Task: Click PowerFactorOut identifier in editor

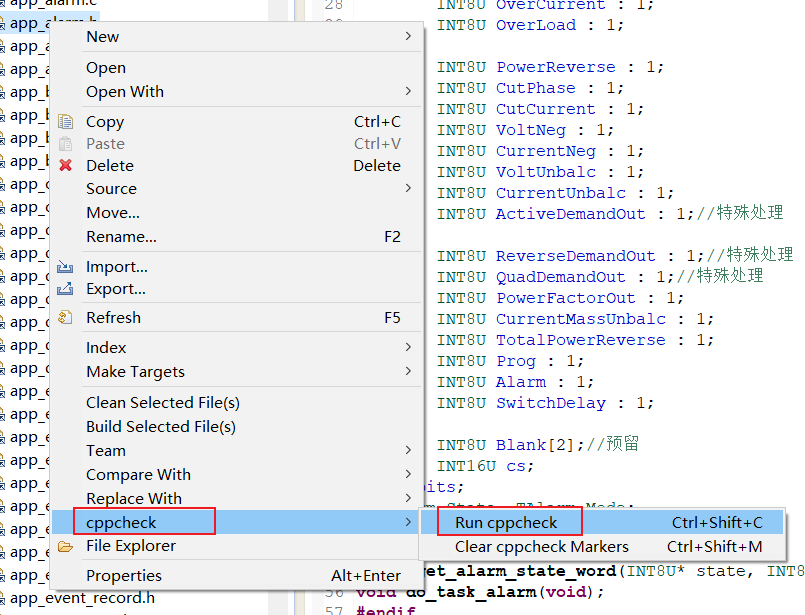Action: (x=565, y=298)
